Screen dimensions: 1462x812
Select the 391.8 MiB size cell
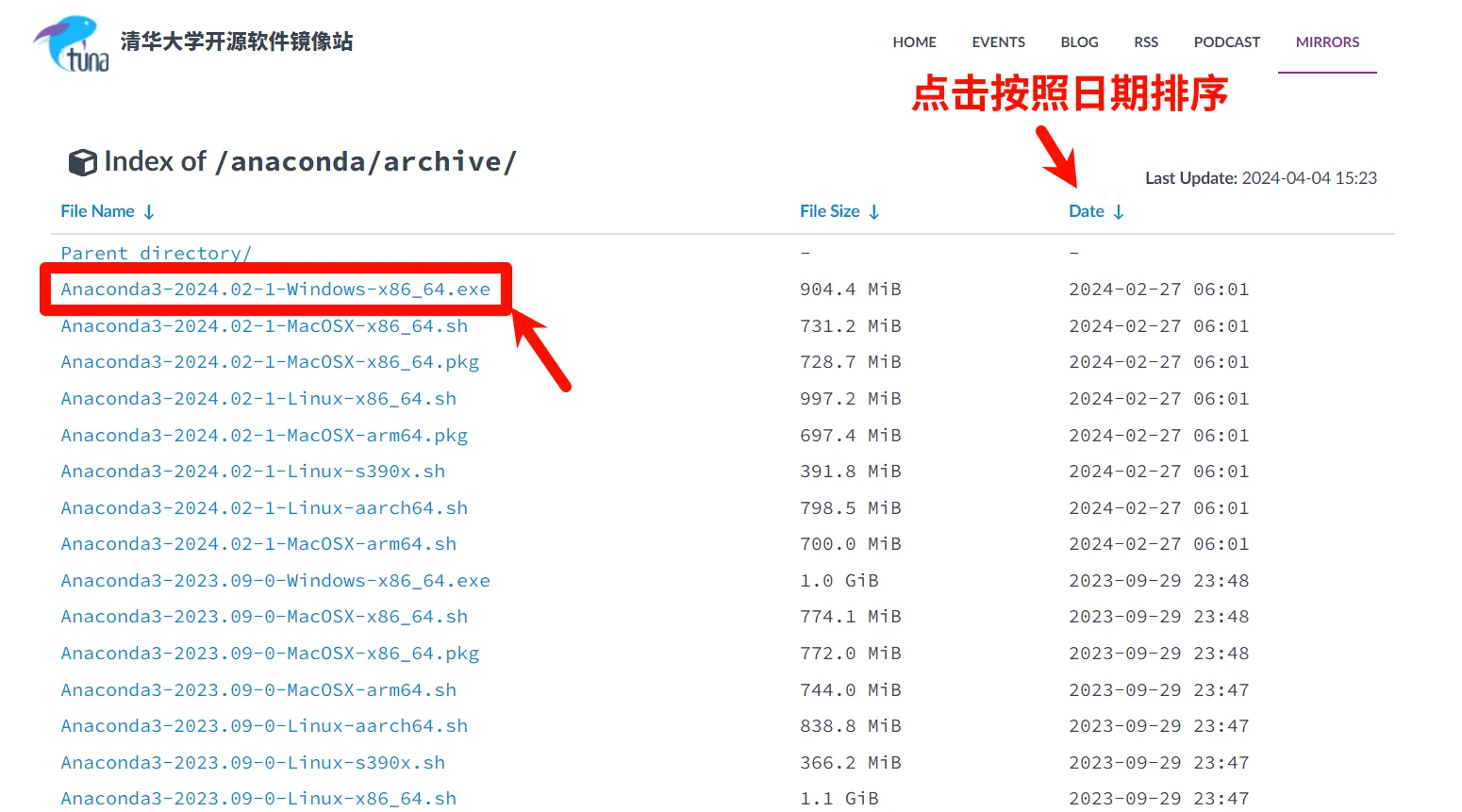(851, 472)
